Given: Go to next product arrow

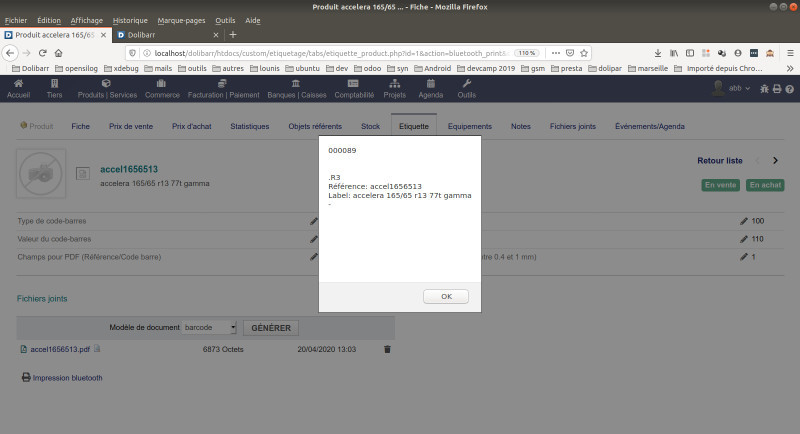Looking at the screenshot, I should (x=776, y=161).
